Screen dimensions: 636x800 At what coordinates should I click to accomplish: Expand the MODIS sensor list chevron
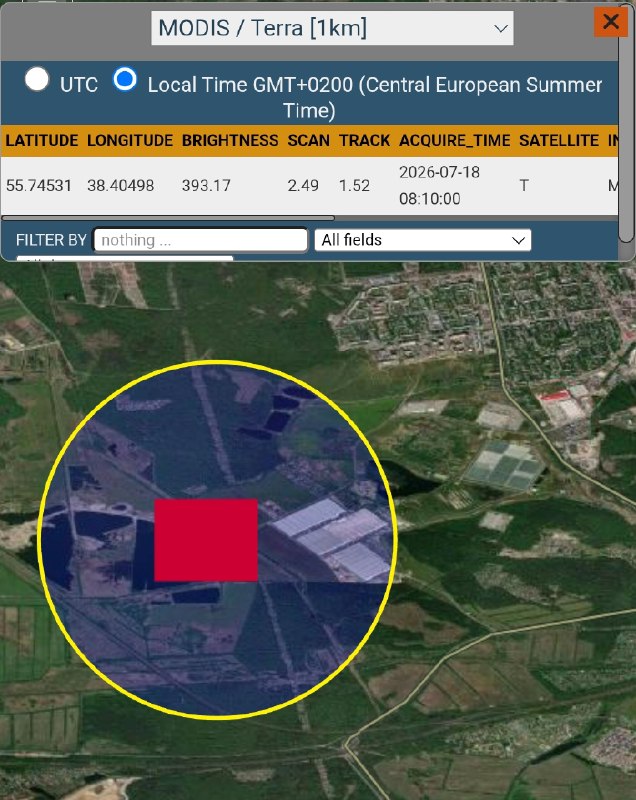pos(501,29)
